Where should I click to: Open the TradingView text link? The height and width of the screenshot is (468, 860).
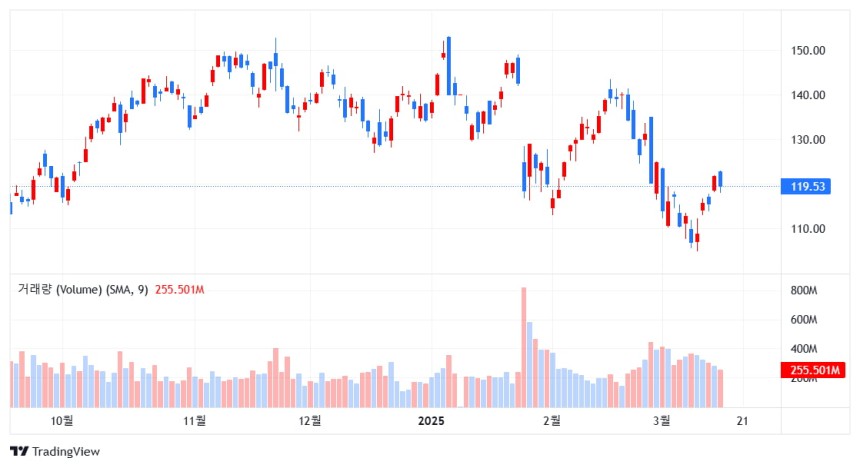point(66,452)
